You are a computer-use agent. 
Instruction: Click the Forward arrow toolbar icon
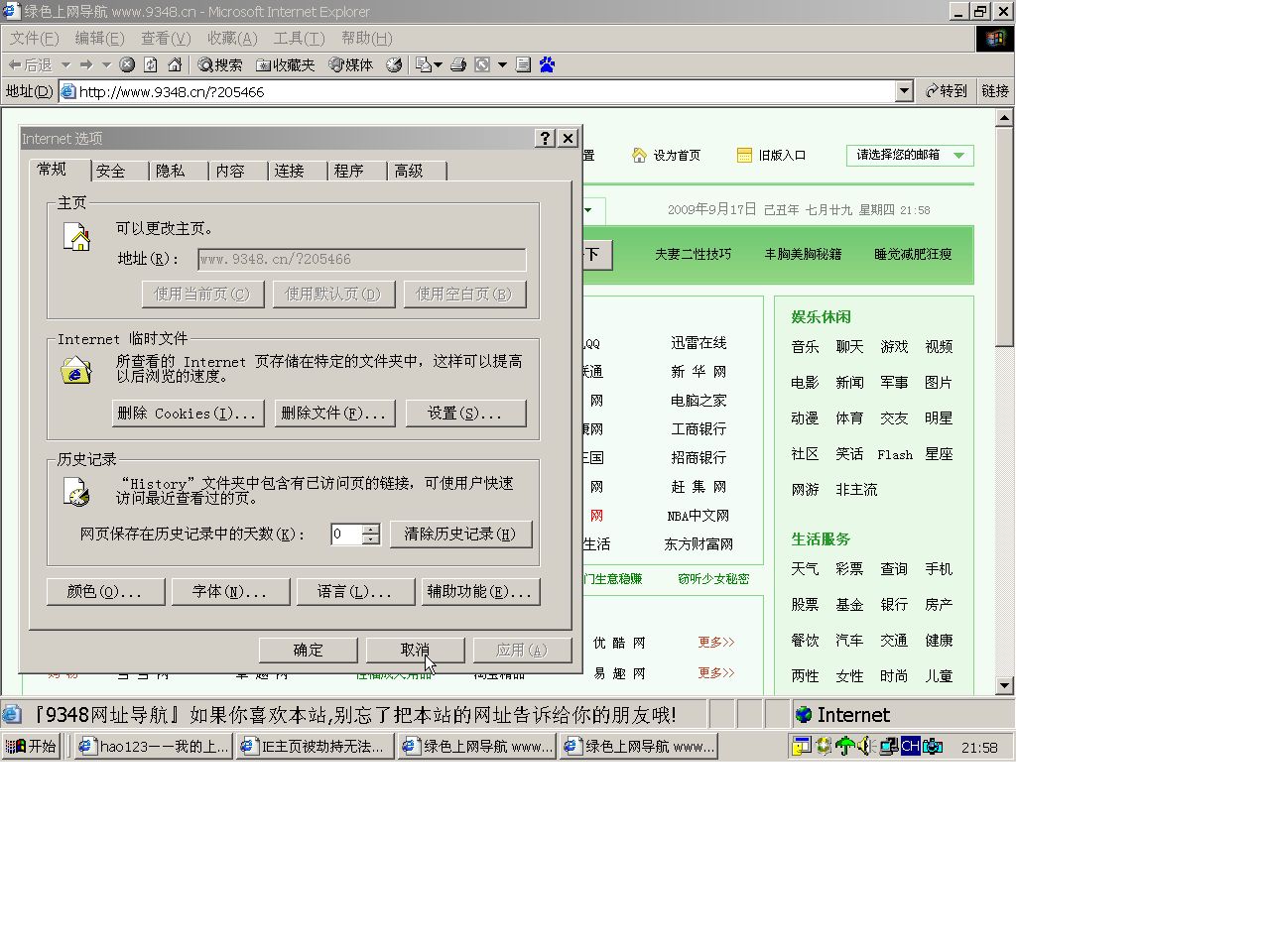tap(86, 64)
